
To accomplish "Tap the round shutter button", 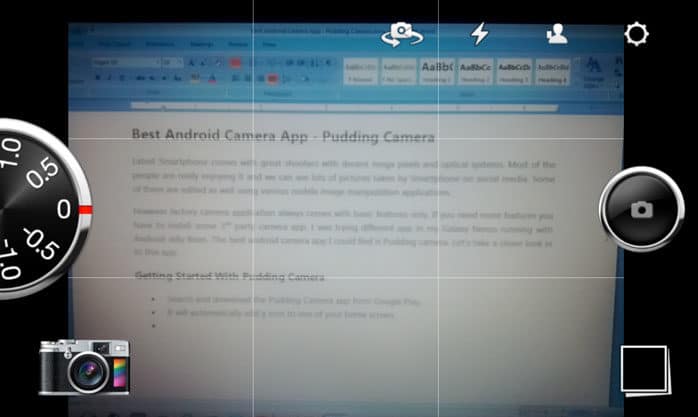I will (641, 209).
